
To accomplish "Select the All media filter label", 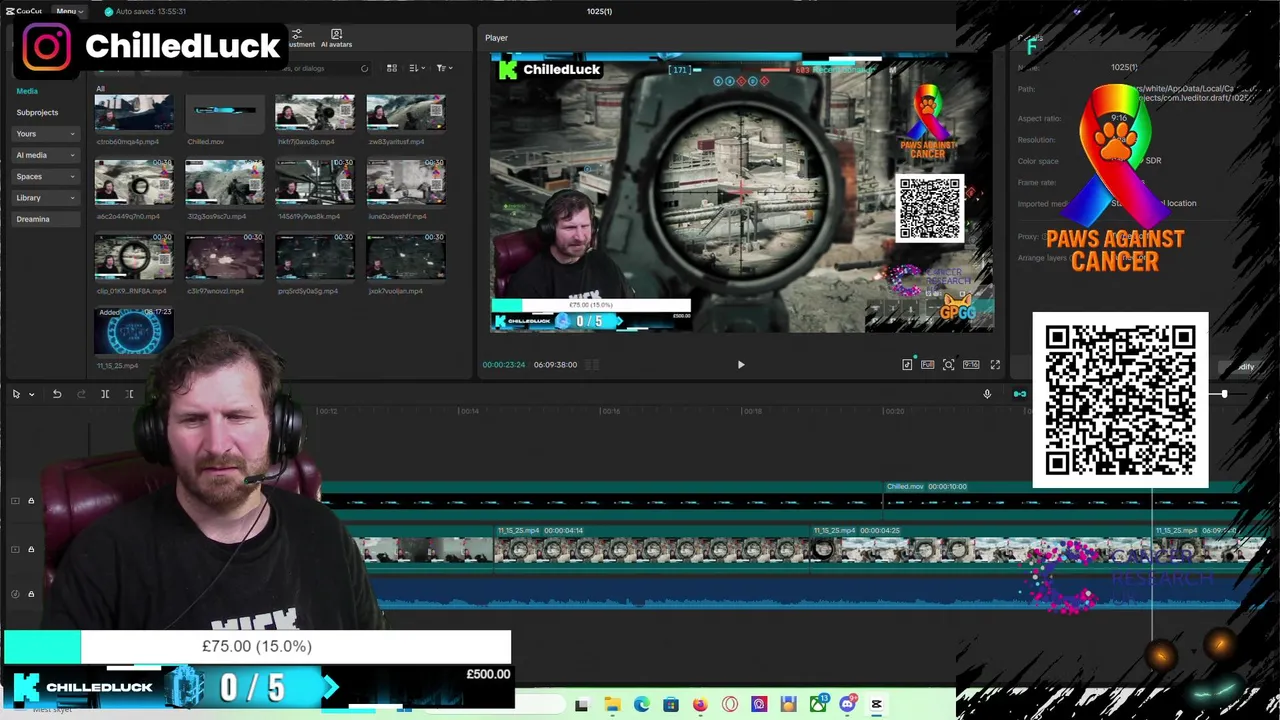I will click(x=100, y=89).
